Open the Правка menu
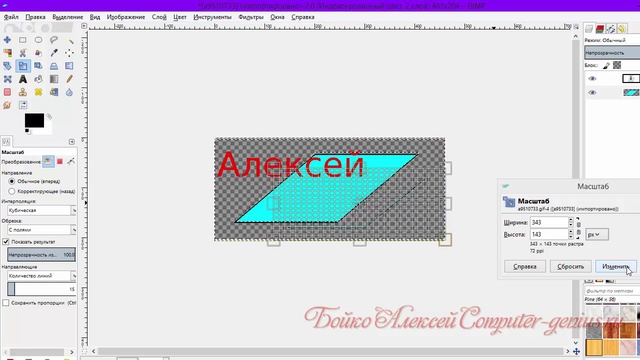Screen dimensions: 640x360 coord(35,17)
